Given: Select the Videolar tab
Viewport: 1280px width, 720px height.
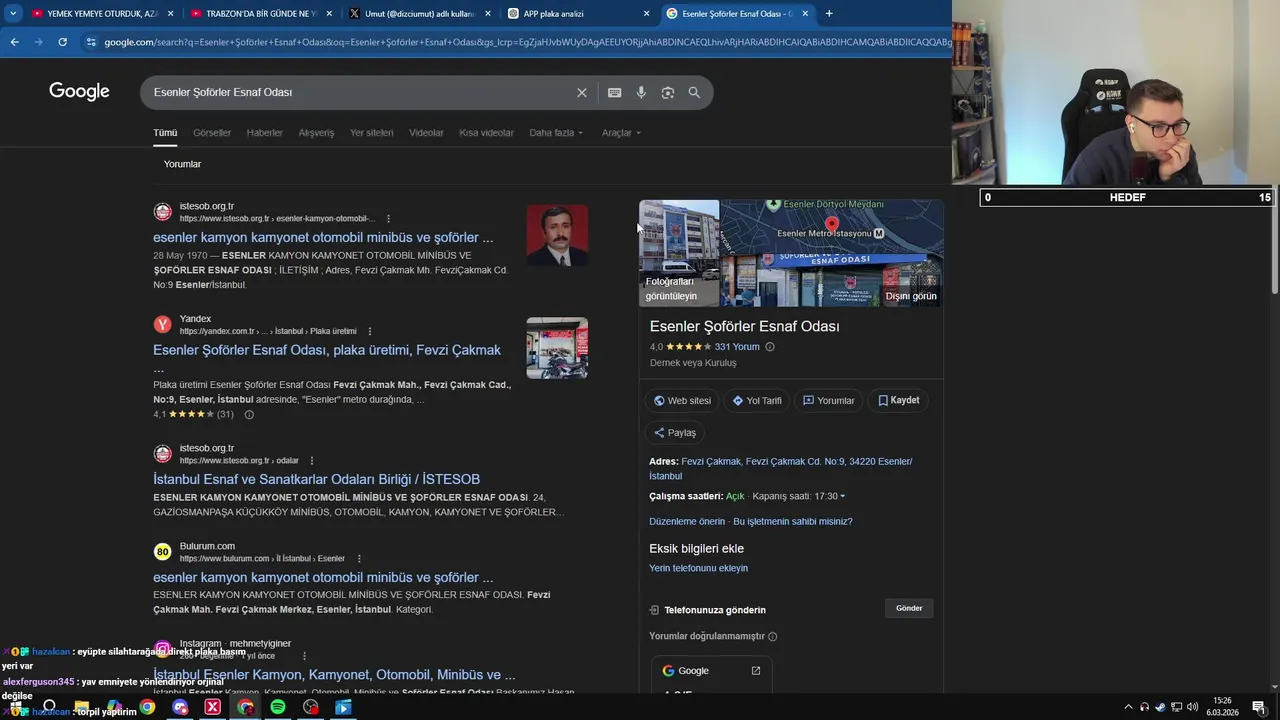Looking at the screenshot, I should [x=426, y=133].
